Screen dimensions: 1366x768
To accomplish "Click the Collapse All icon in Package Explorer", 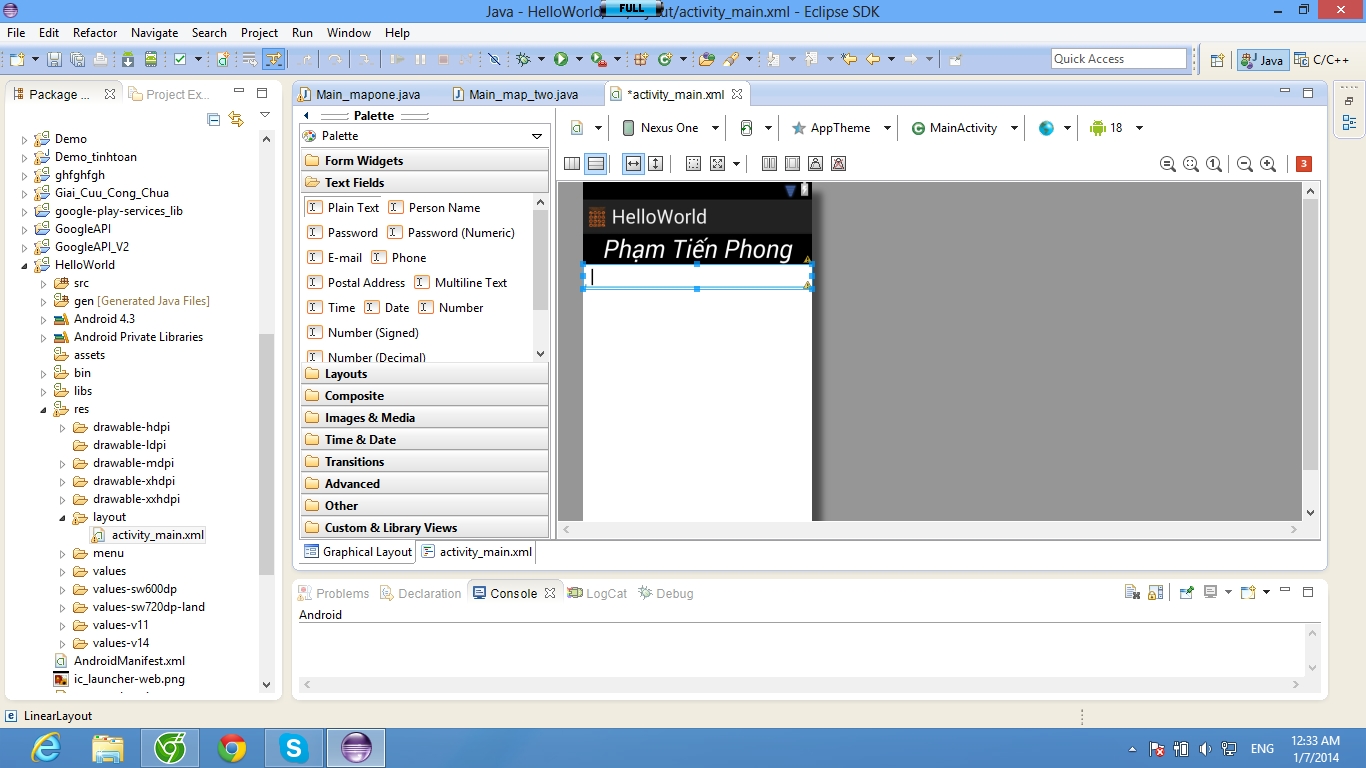I will click(x=213, y=119).
